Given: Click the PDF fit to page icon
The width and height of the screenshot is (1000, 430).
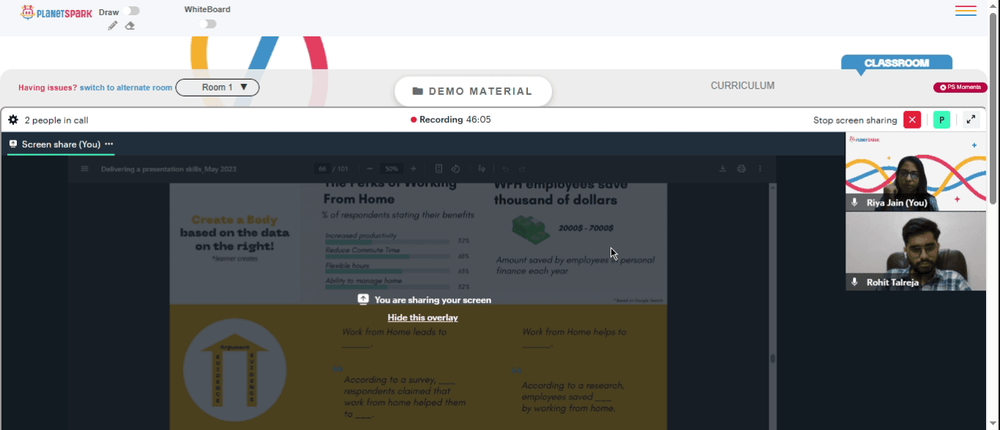Looking at the screenshot, I should point(439,168).
